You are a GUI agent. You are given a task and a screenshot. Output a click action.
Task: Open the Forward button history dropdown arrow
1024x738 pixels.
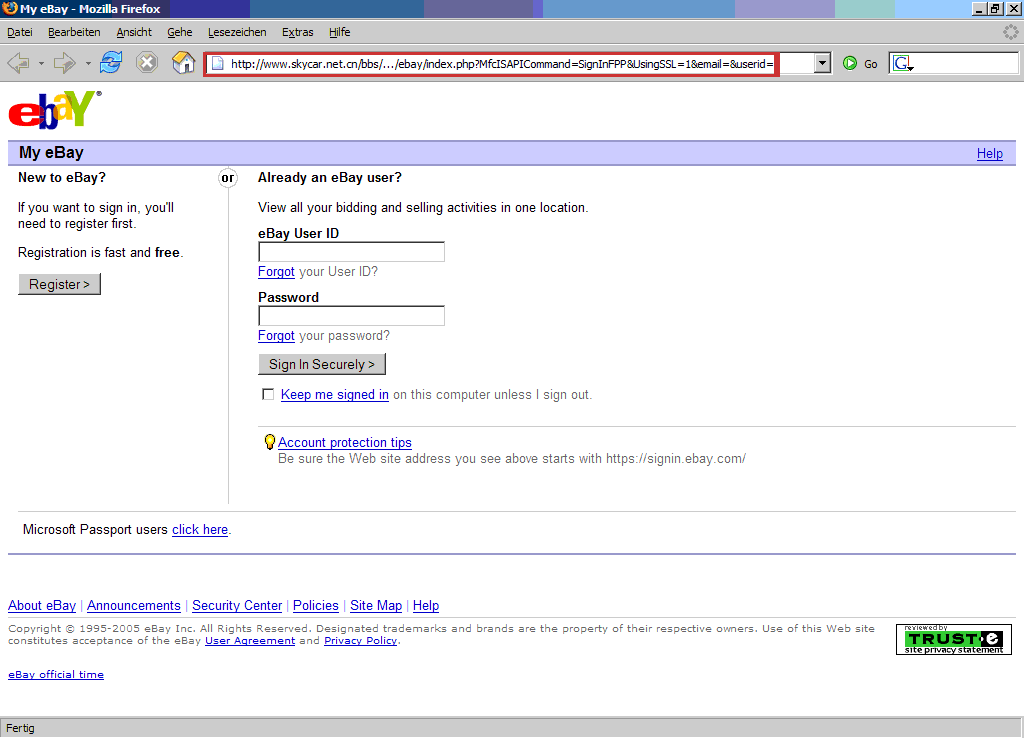[88, 64]
